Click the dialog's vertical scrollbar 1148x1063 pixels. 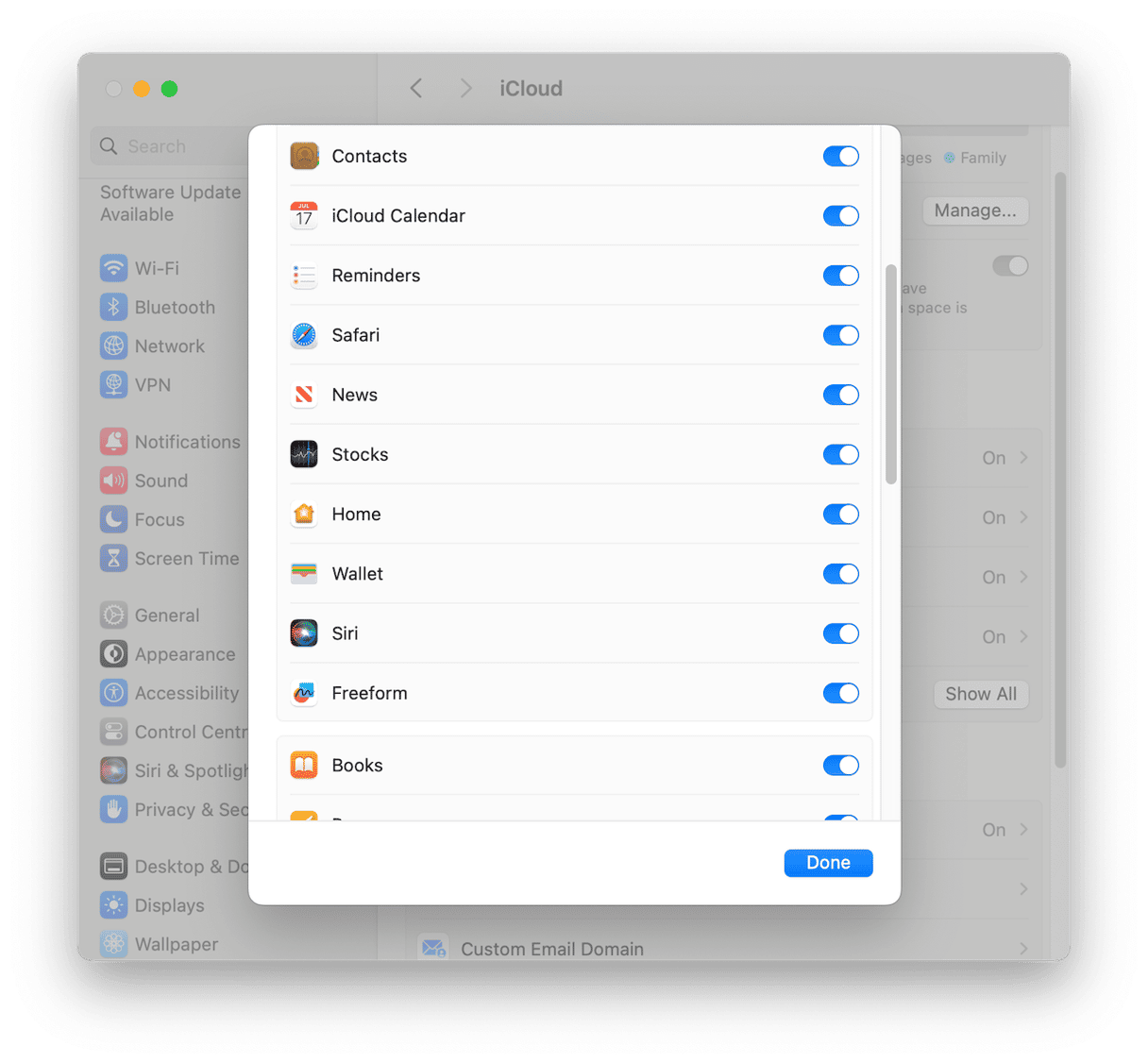[890, 375]
